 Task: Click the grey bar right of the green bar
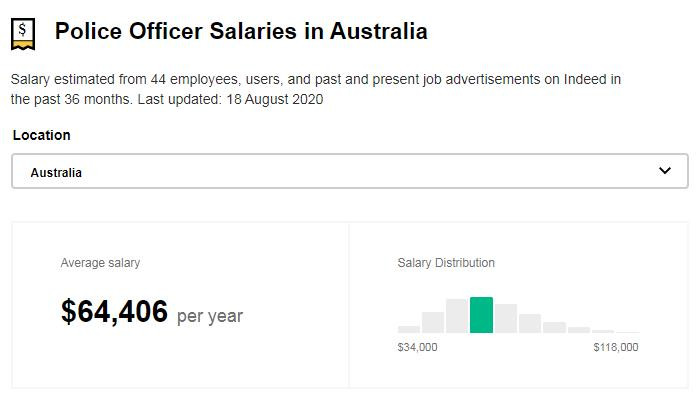click(506, 318)
